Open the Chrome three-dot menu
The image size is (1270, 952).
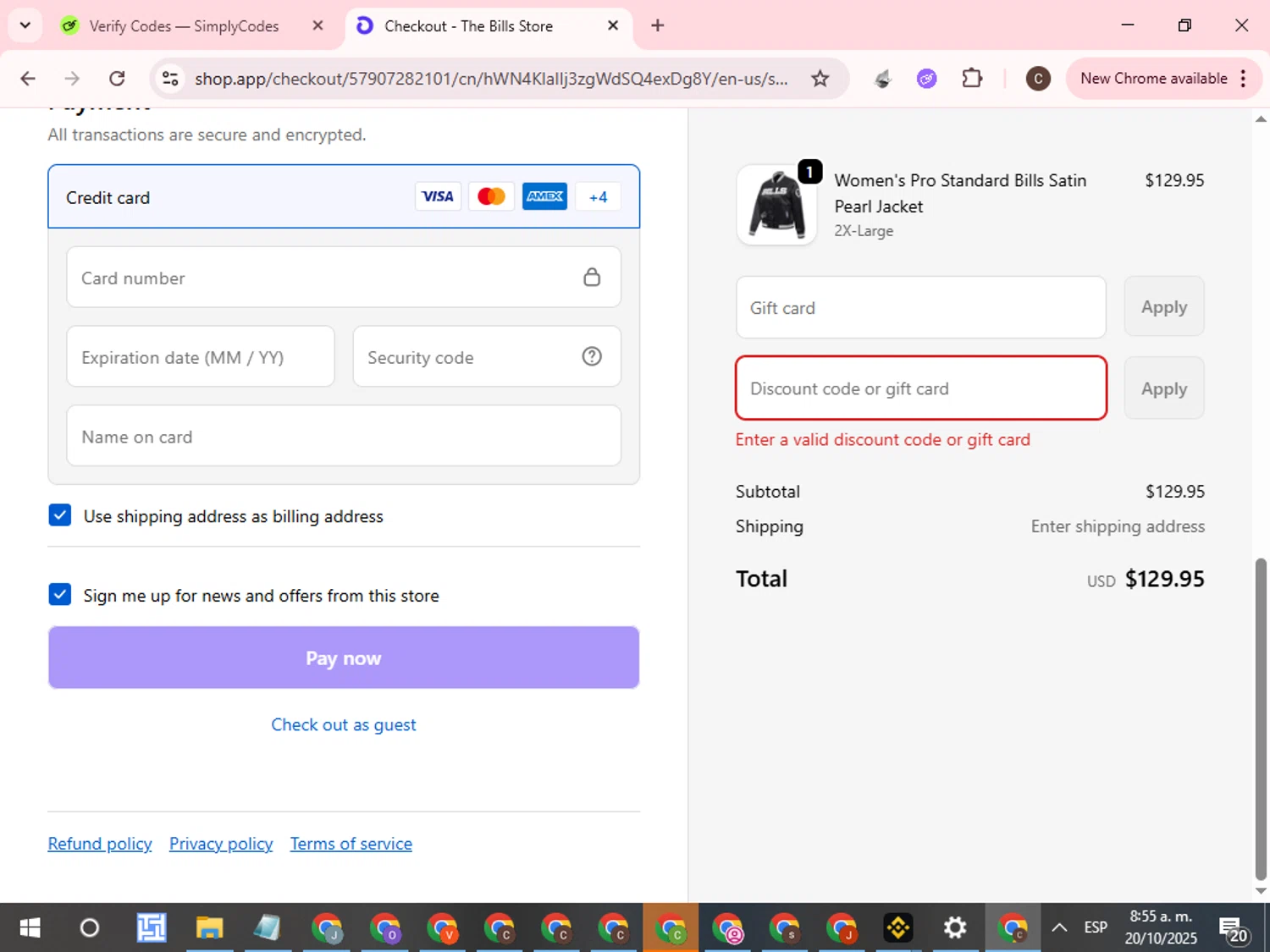tap(1243, 79)
